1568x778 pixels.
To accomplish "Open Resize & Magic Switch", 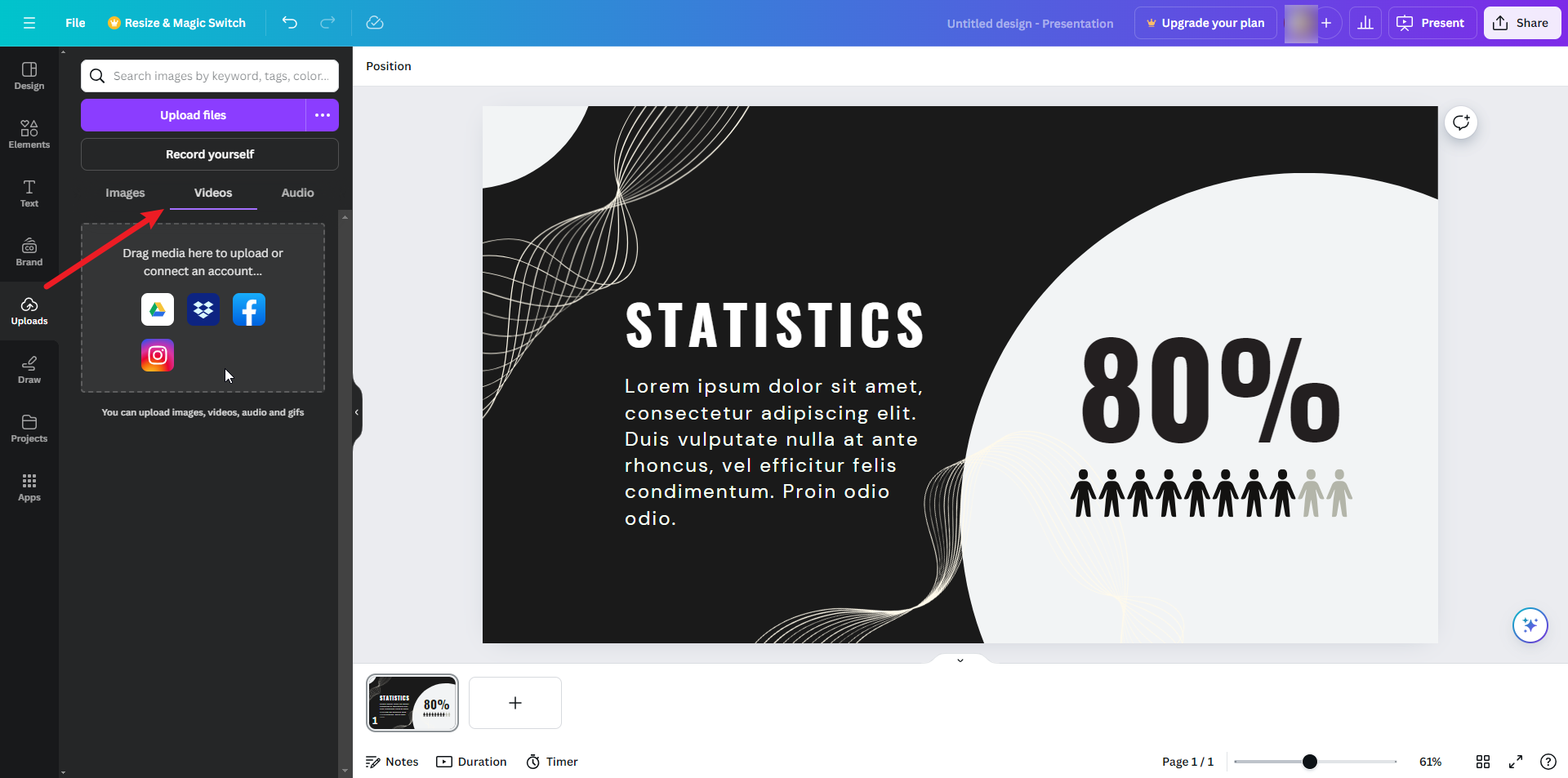I will (x=176, y=23).
